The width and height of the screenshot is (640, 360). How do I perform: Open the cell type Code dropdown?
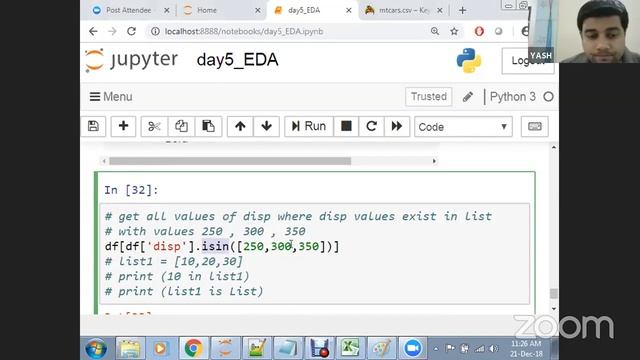[x=463, y=127]
